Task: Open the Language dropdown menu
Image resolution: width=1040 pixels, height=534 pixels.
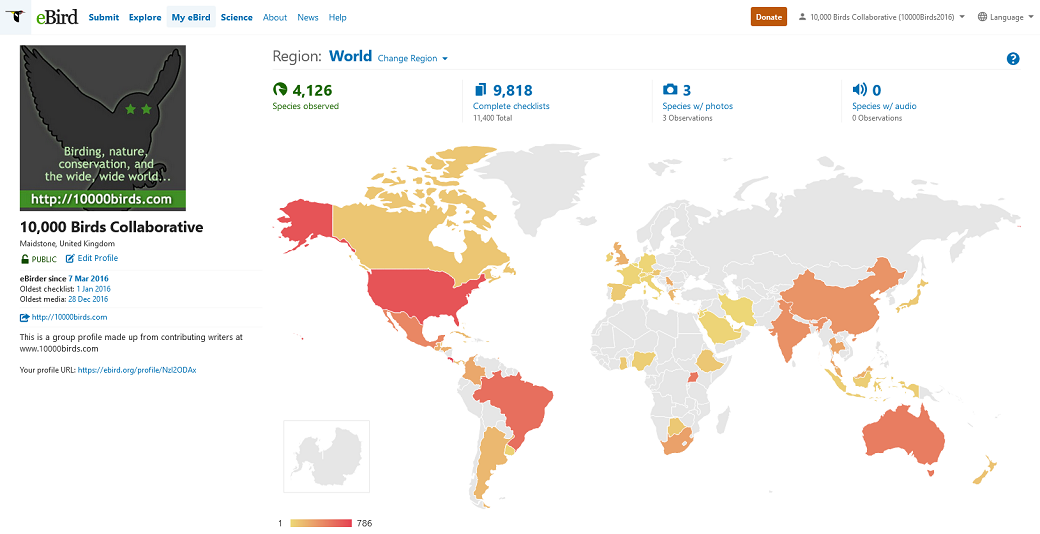Action: (x=1004, y=17)
